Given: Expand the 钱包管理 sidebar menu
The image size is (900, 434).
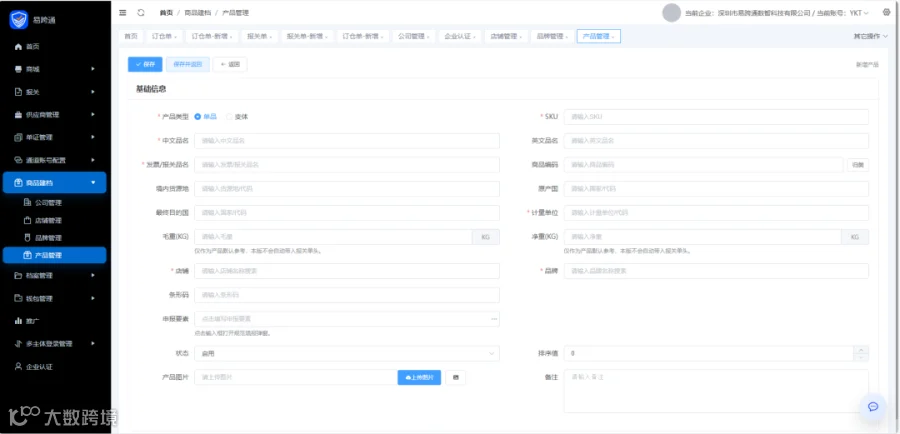Looking at the screenshot, I should pyautogui.click(x=93, y=299).
